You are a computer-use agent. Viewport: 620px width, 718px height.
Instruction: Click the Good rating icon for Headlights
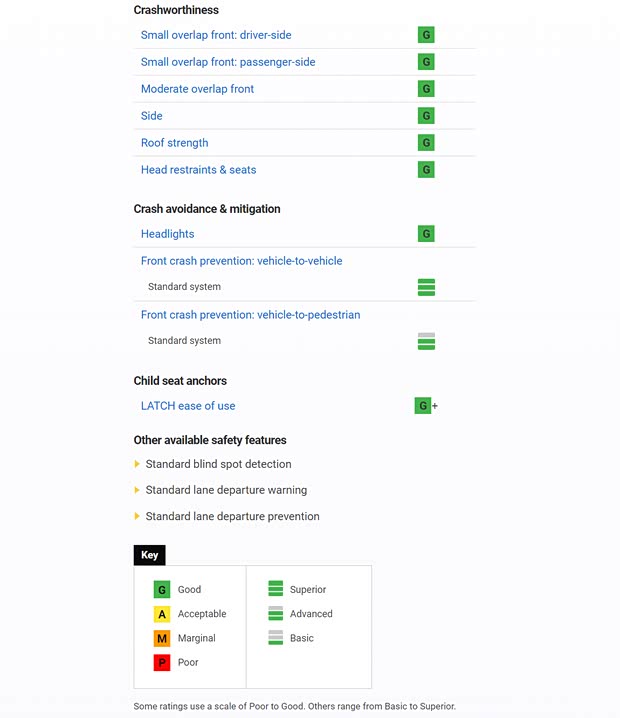[x=426, y=234]
